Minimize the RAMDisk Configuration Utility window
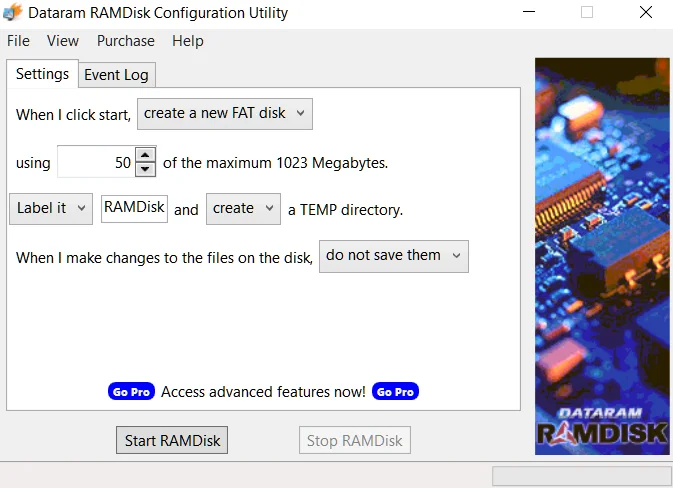The width and height of the screenshot is (673, 488). [x=529, y=12]
